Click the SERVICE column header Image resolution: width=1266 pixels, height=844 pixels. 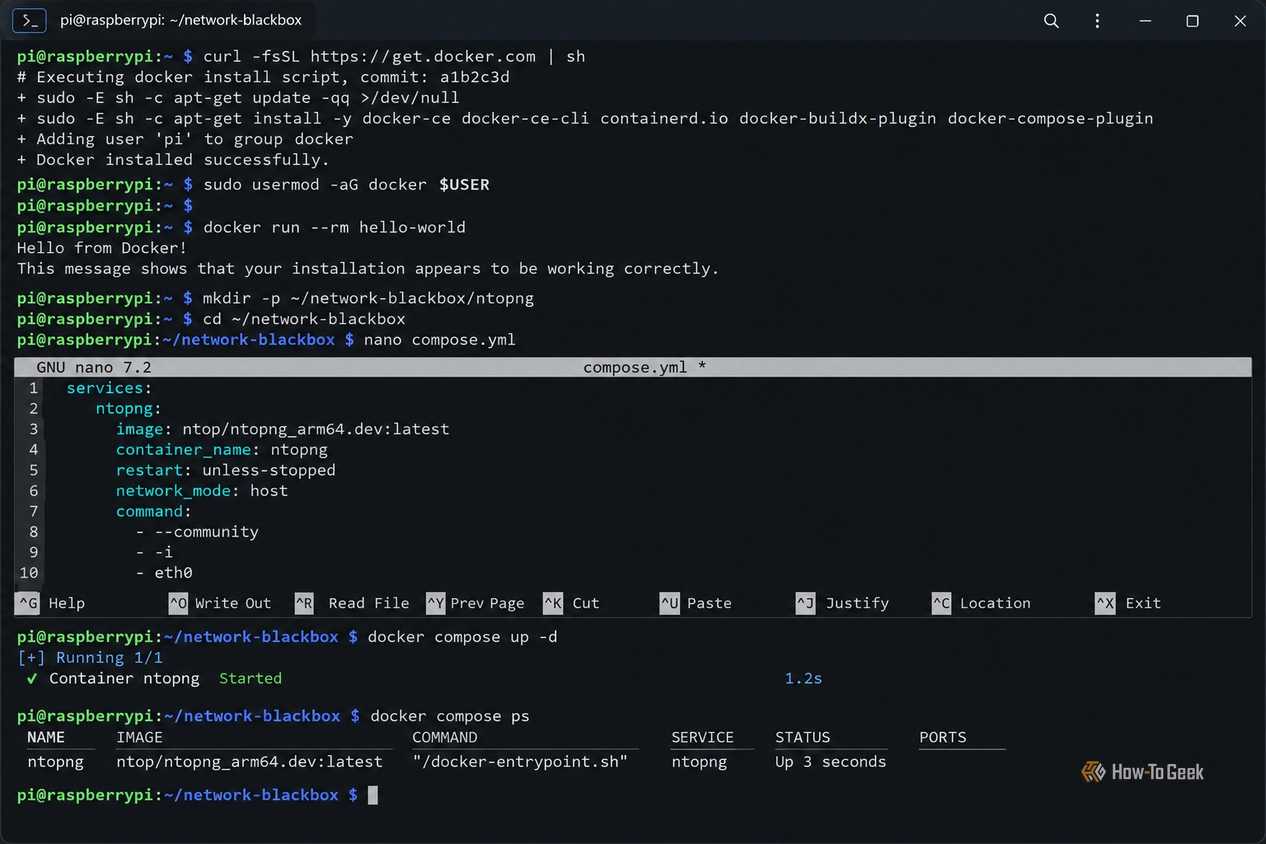702,737
